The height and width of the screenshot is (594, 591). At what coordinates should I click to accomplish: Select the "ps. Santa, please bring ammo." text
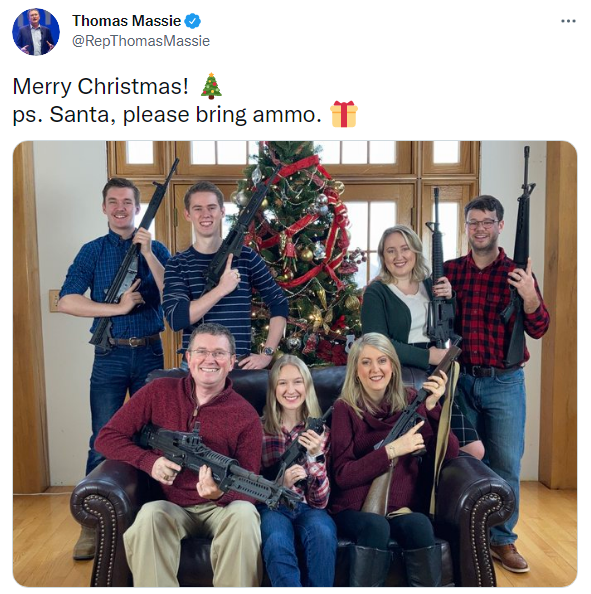point(167,114)
